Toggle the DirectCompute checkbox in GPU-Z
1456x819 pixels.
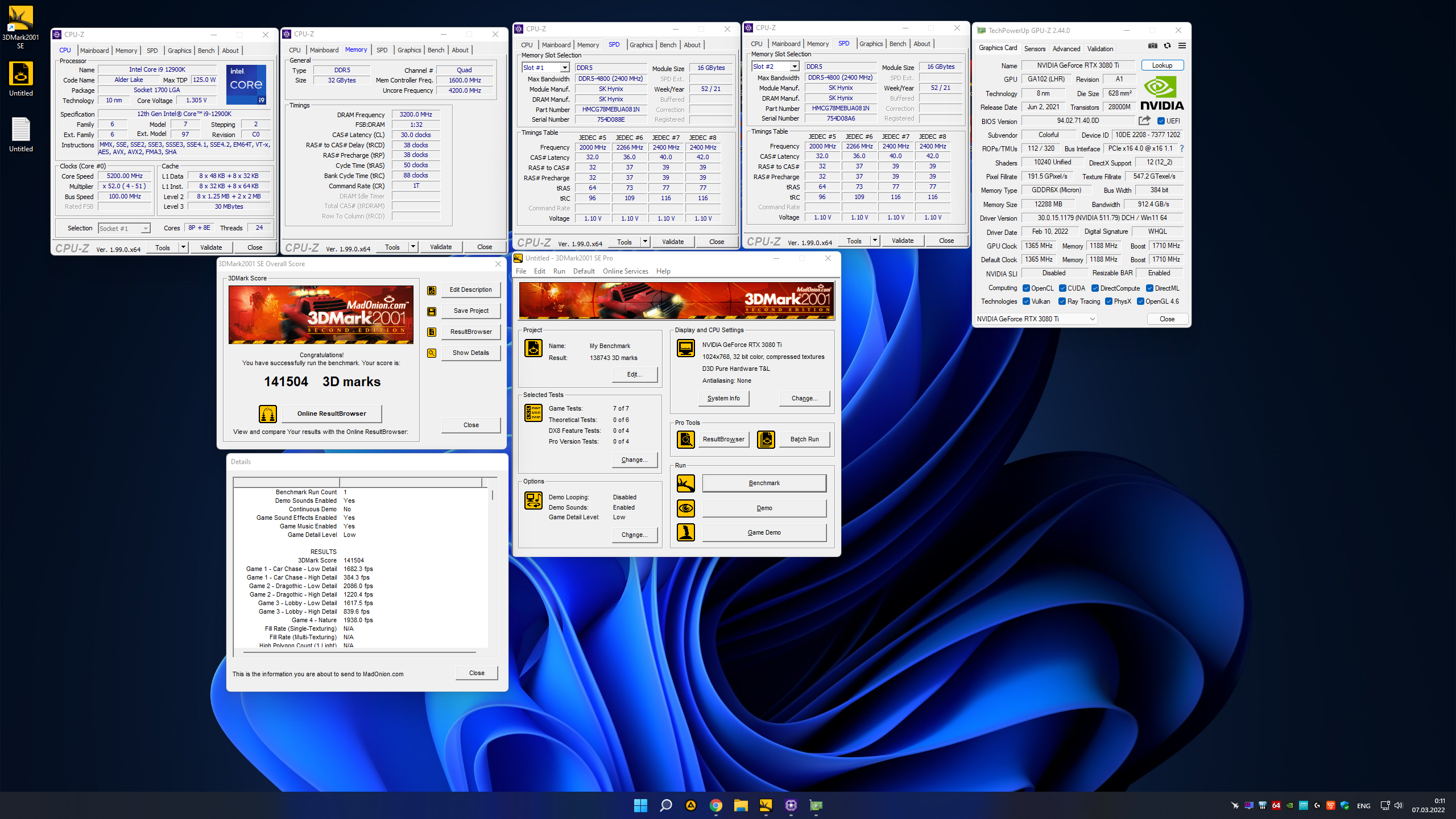pyautogui.click(x=1095, y=288)
